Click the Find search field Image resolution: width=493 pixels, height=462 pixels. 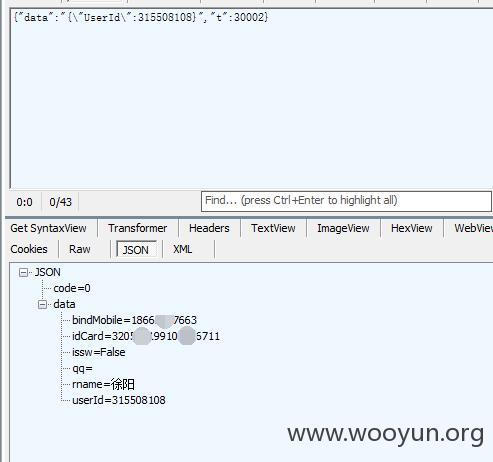(346, 201)
